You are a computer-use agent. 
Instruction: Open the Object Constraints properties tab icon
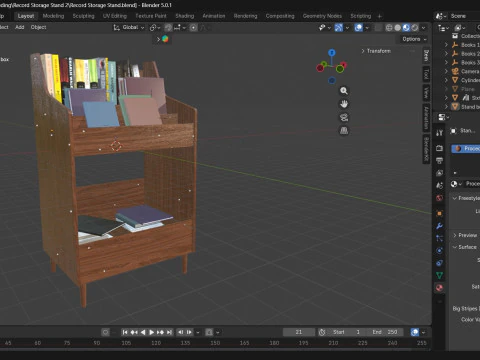[x=439, y=263]
